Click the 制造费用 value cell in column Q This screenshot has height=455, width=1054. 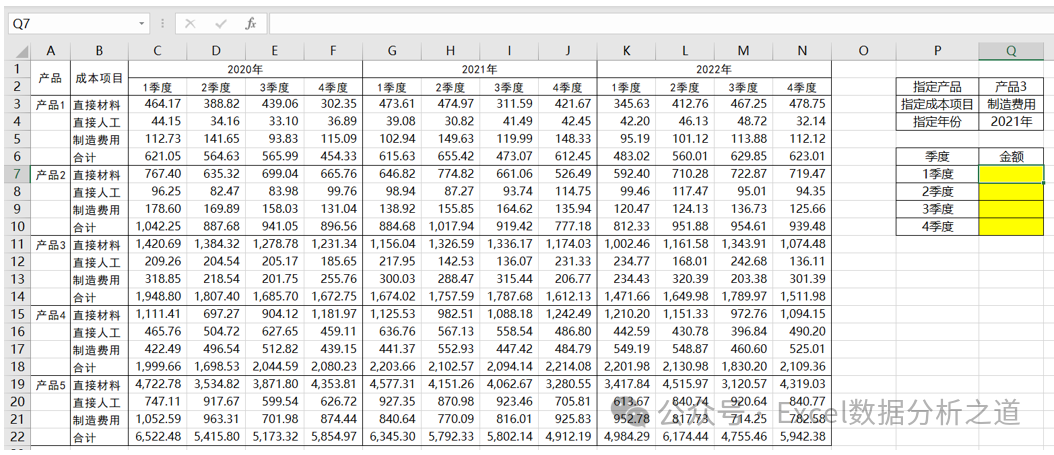pos(1012,104)
